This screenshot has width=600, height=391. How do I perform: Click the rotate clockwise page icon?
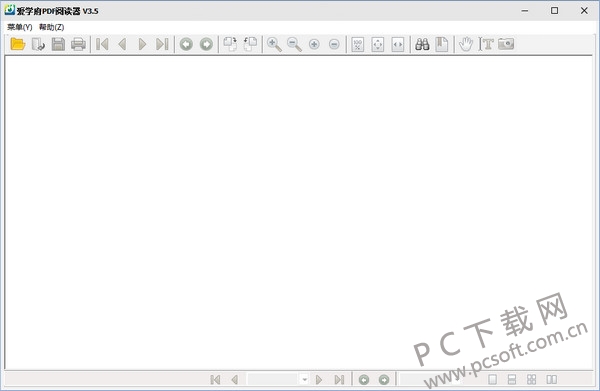point(230,44)
